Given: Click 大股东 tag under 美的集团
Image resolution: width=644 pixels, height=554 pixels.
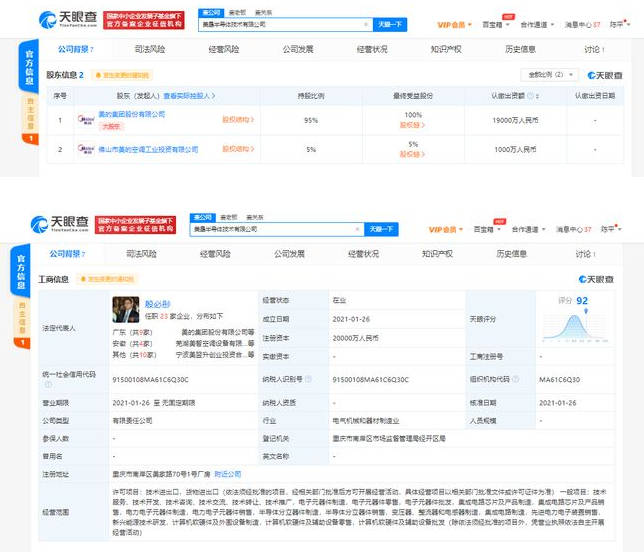Looking at the screenshot, I should pos(111,126).
